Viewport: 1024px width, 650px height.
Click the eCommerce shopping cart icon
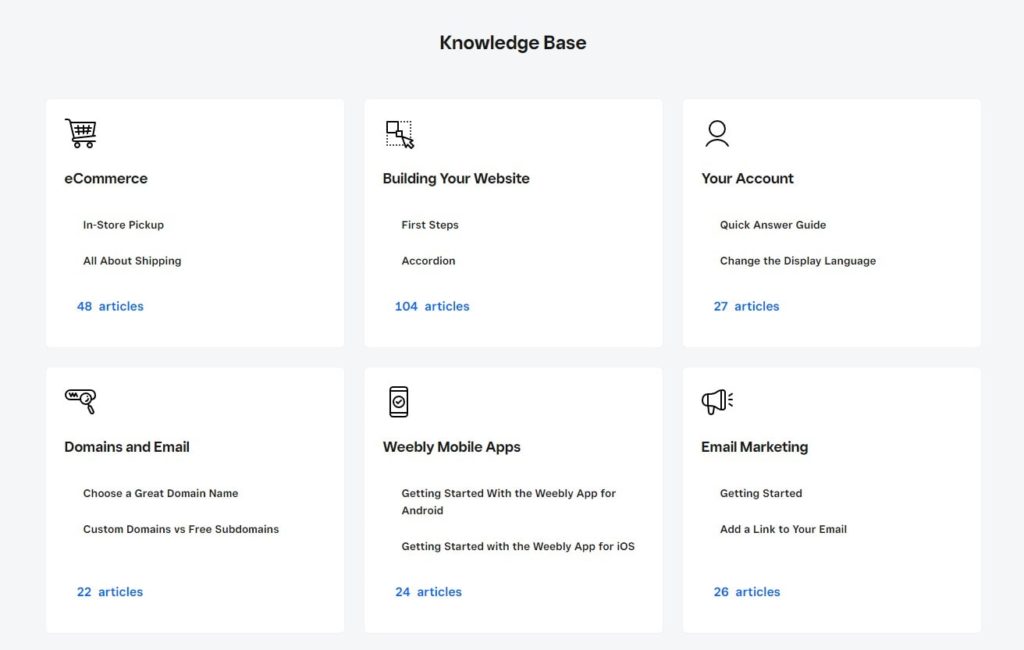pyautogui.click(x=81, y=133)
